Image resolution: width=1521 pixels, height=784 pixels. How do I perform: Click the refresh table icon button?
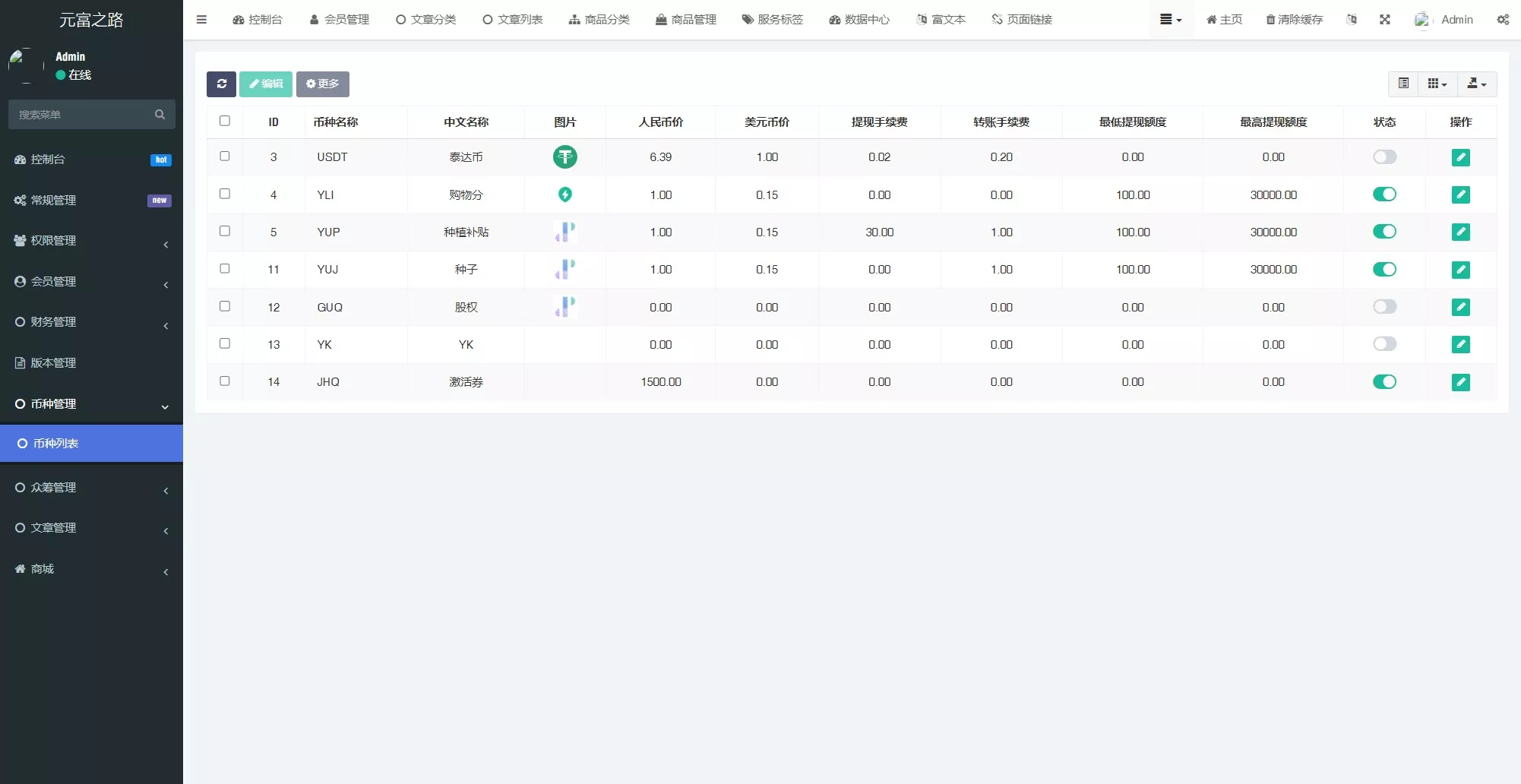pyautogui.click(x=221, y=84)
